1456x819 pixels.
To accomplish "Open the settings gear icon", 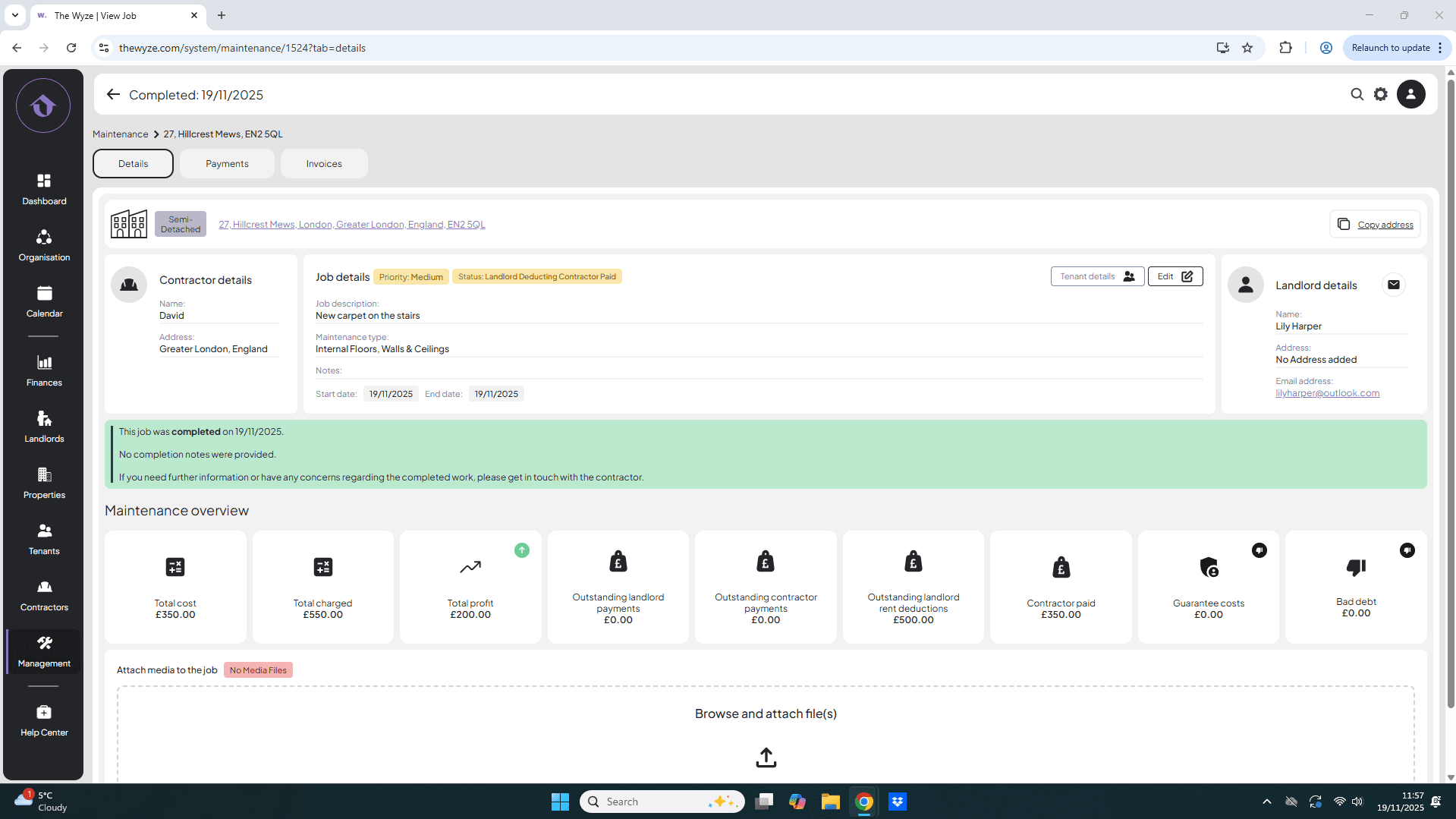I will [x=1381, y=95].
